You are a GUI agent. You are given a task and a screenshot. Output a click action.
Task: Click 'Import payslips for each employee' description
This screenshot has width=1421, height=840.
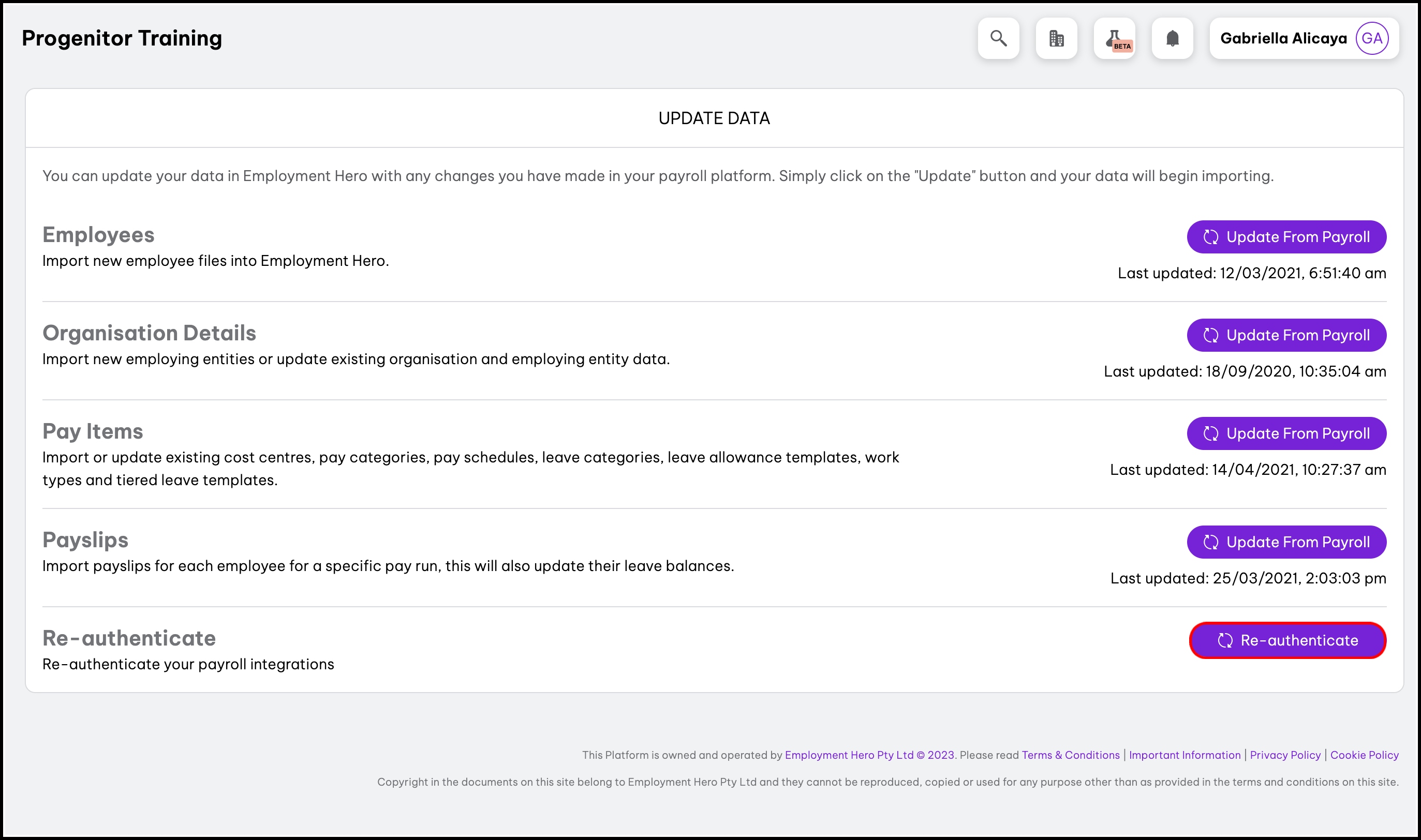pyautogui.click(x=389, y=566)
